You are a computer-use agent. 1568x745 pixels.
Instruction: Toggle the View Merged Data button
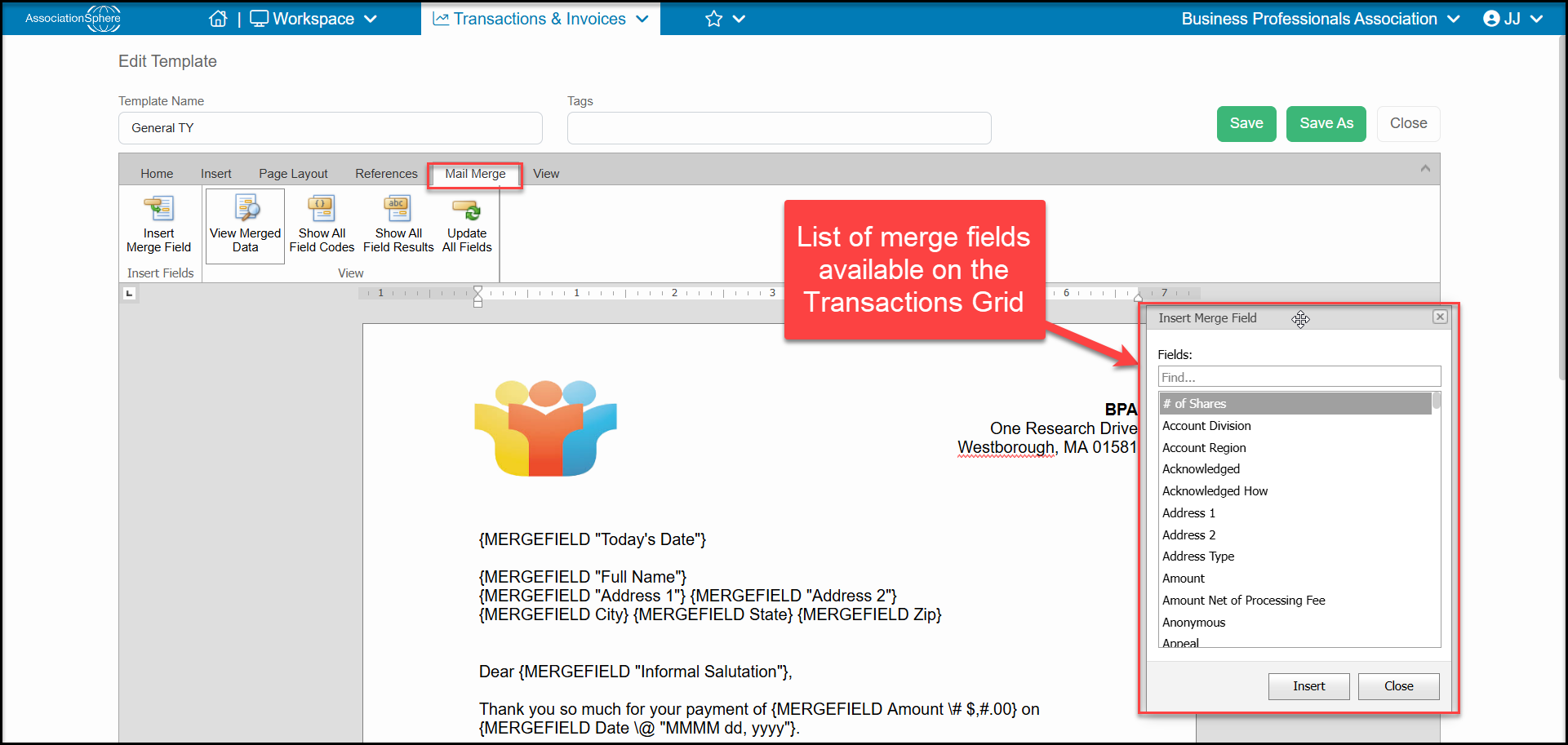(x=245, y=226)
